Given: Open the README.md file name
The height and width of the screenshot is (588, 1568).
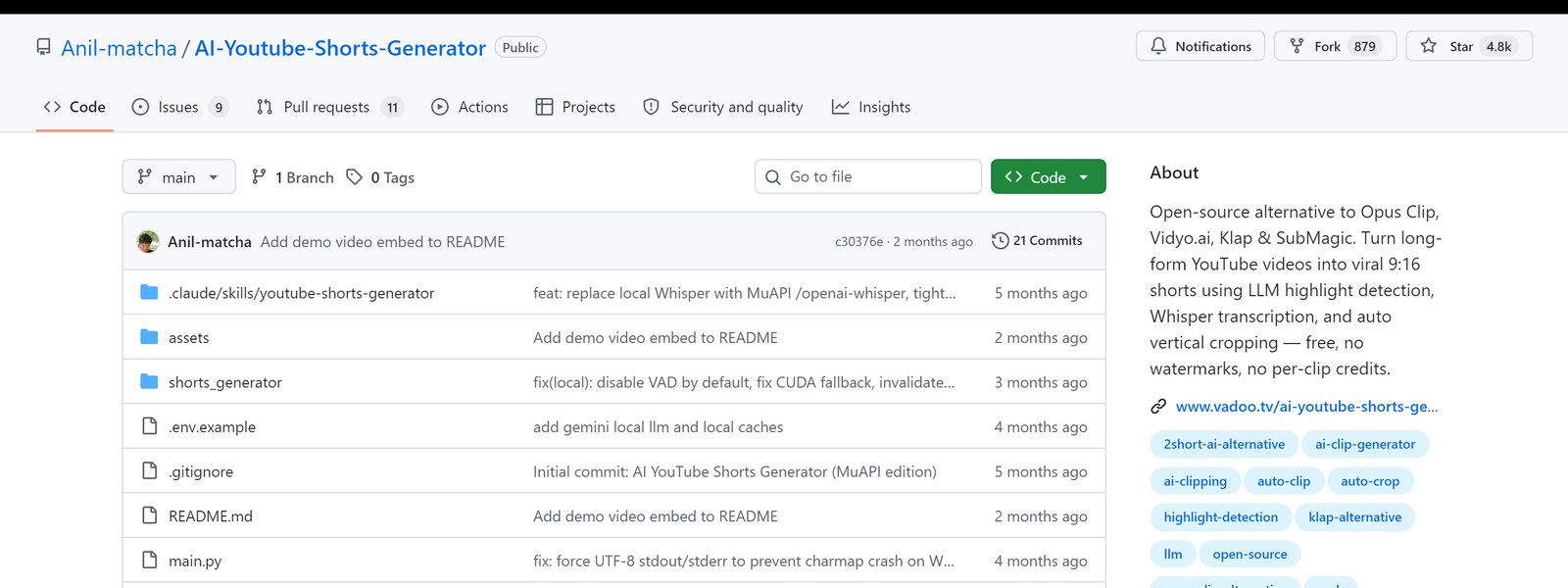Looking at the screenshot, I should click(211, 515).
